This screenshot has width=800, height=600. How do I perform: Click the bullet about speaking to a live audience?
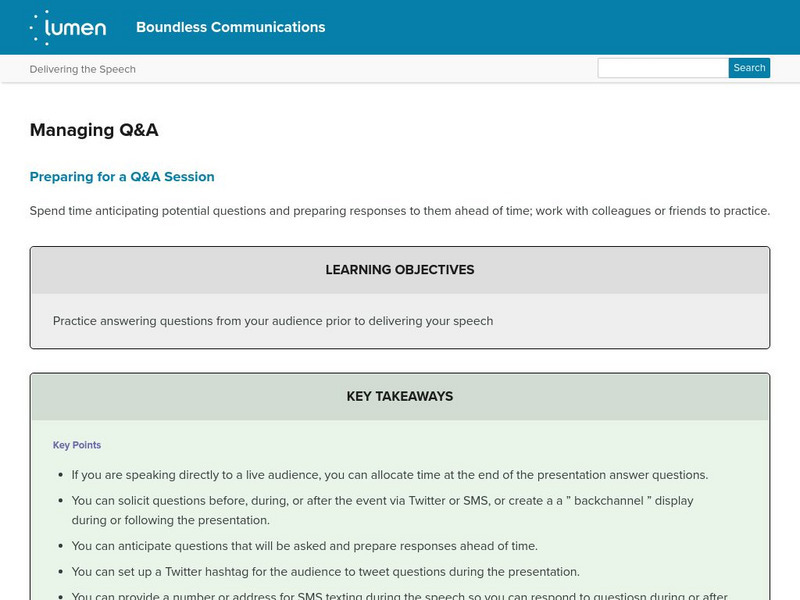(x=390, y=475)
